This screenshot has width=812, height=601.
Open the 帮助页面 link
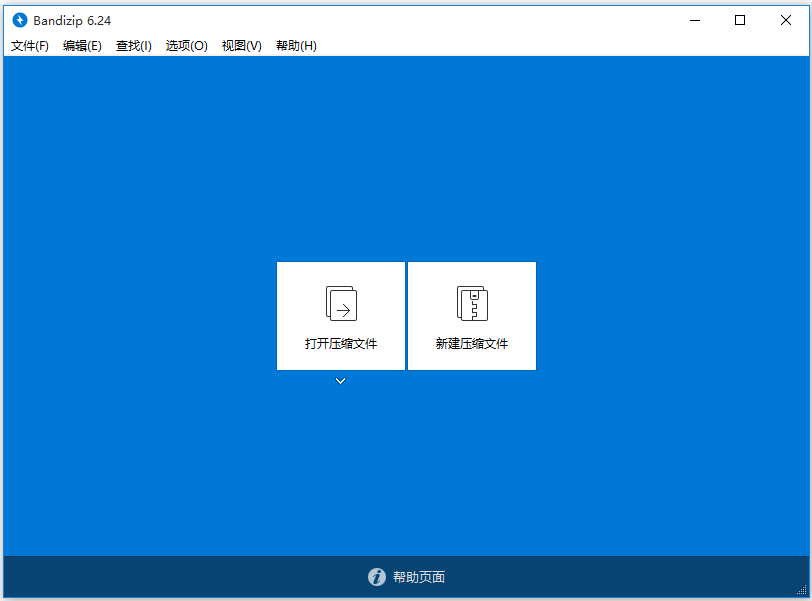tap(420, 577)
